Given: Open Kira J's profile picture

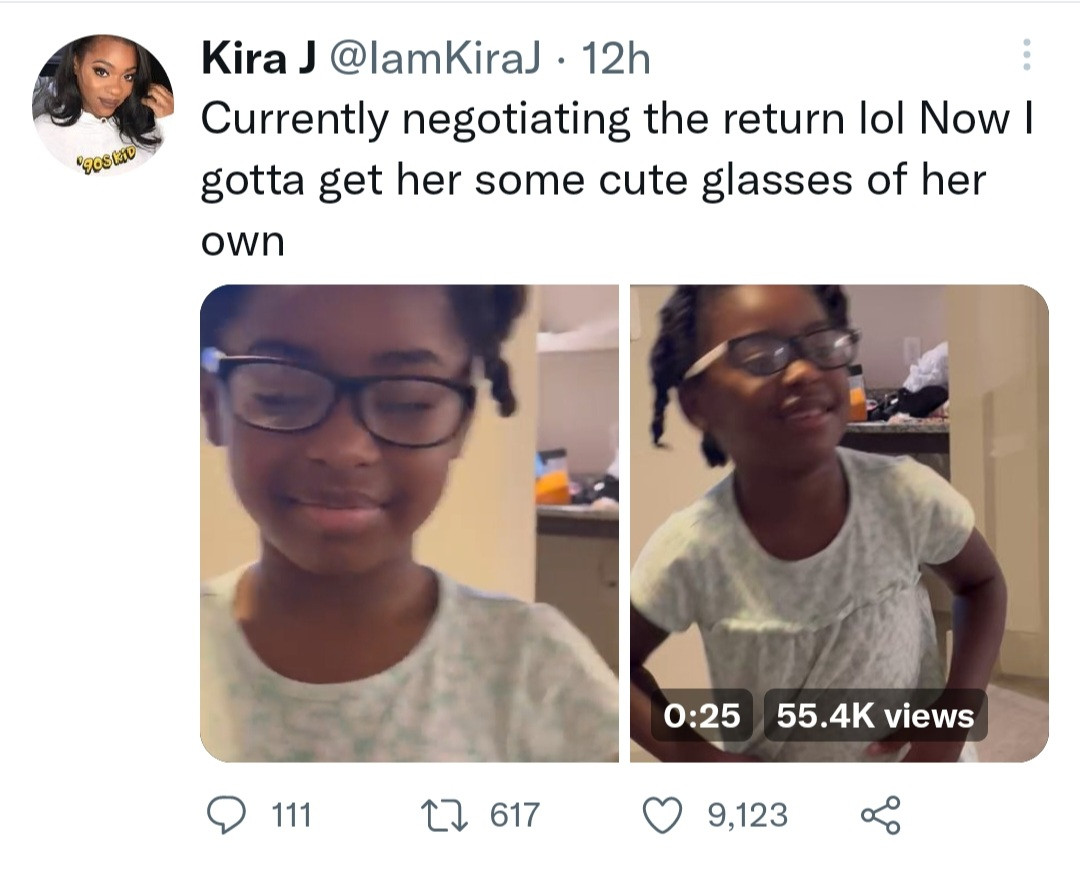Looking at the screenshot, I should 103,103.
